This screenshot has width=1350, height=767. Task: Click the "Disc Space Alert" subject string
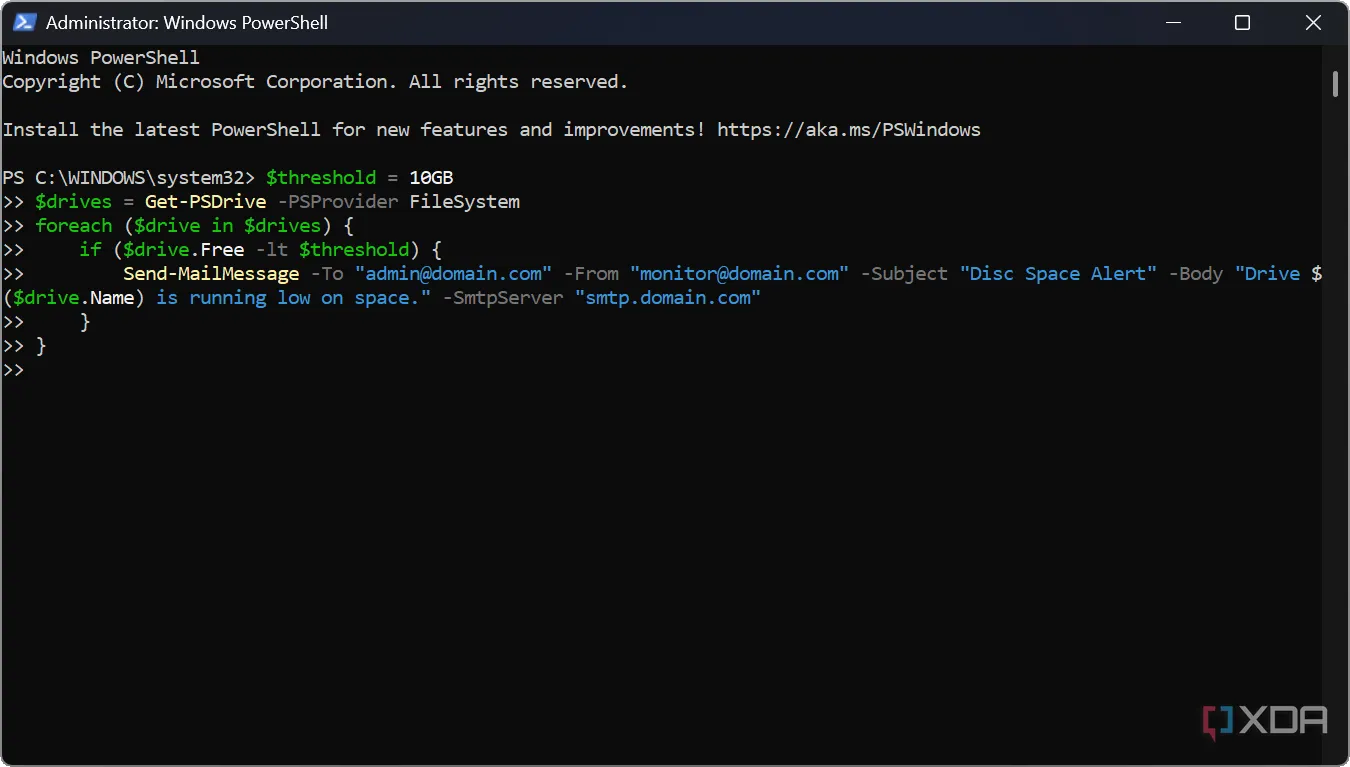1058,274
